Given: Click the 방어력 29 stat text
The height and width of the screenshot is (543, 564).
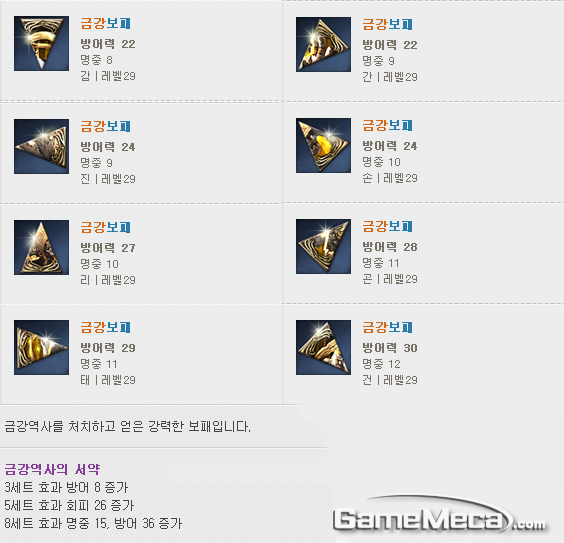Looking at the screenshot, I should pos(108,348).
